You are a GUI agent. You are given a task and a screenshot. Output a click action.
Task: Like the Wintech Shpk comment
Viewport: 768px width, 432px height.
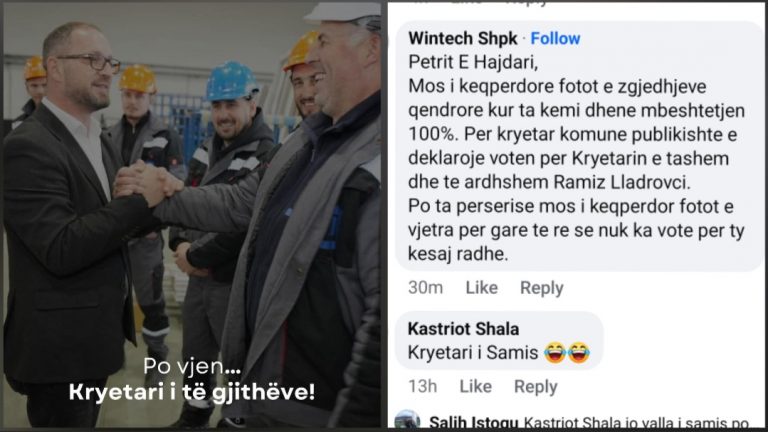[x=481, y=288]
